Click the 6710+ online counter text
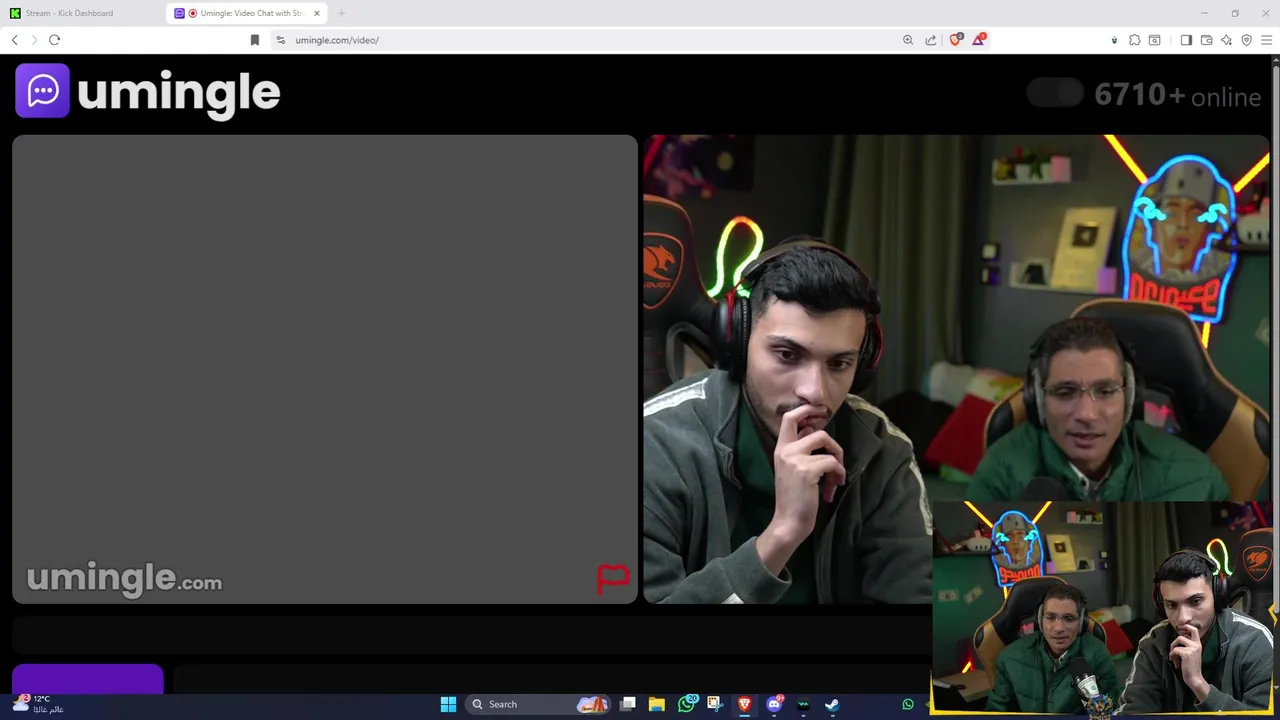Image resolution: width=1280 pixels, height=720 pixels. 1178,95
